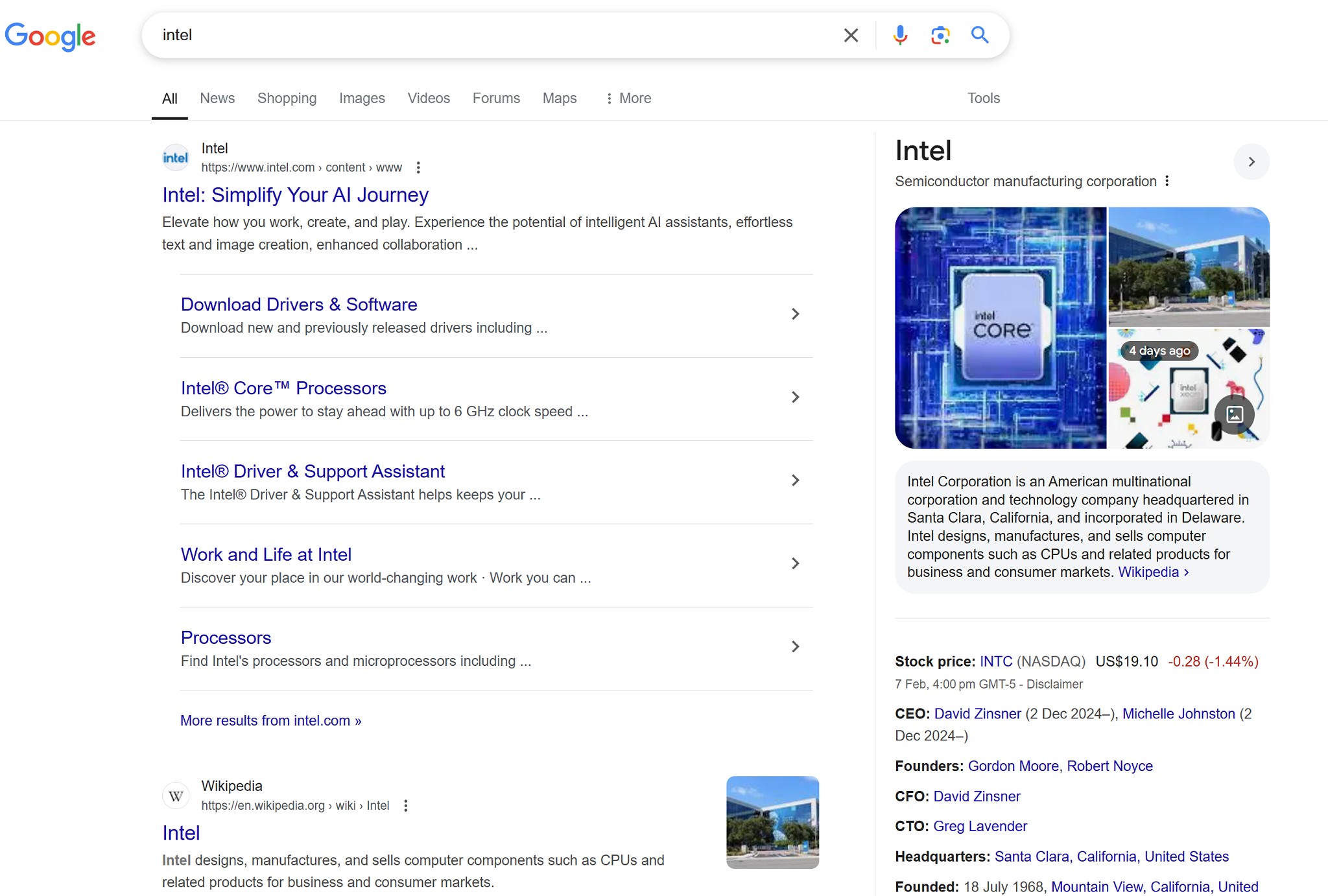Image resolution: width=1328 pixels, height=896 pixels.
Task: Open Download Drivers & Software link
Action: point(299,304)
